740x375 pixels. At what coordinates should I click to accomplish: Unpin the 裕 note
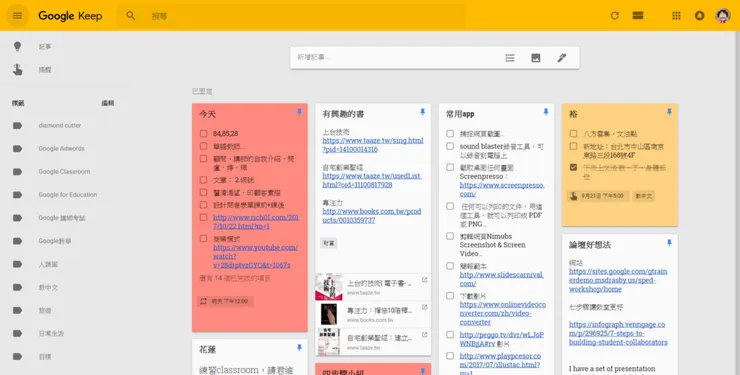coord(669,112)
